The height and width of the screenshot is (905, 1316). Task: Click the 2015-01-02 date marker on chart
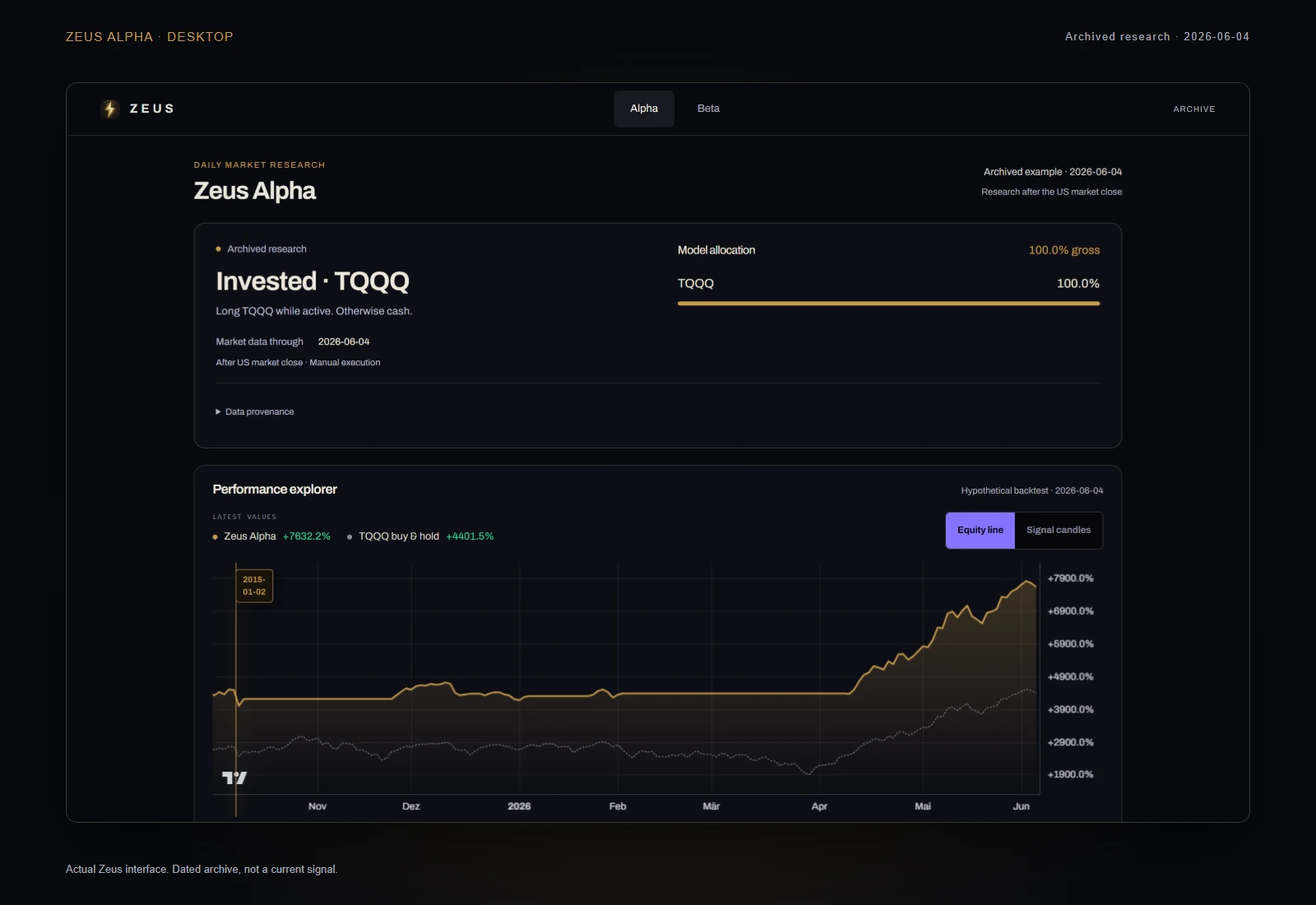[x=254, y=586]
